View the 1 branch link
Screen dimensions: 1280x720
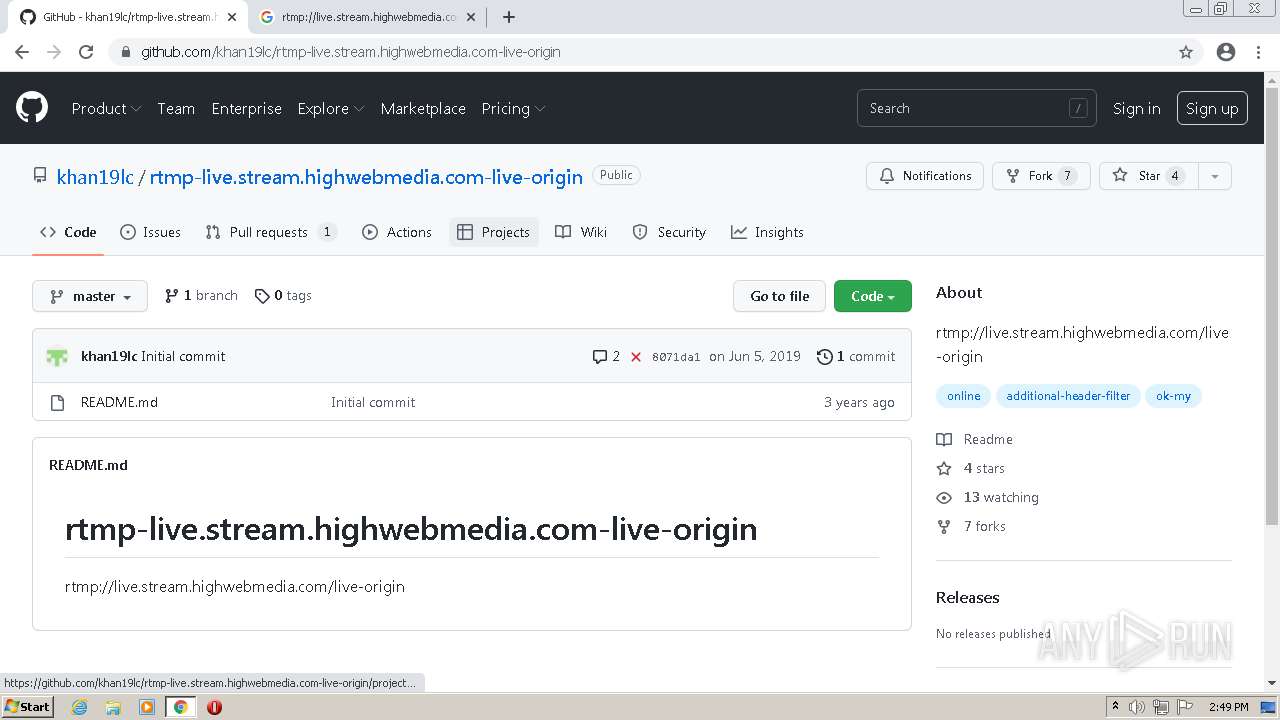pos(201,295)
